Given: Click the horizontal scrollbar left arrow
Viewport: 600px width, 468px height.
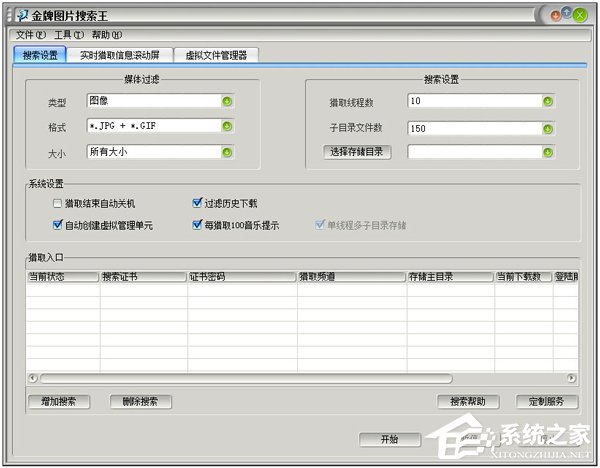Looking at the screenshot, I should tap(33, 378).
